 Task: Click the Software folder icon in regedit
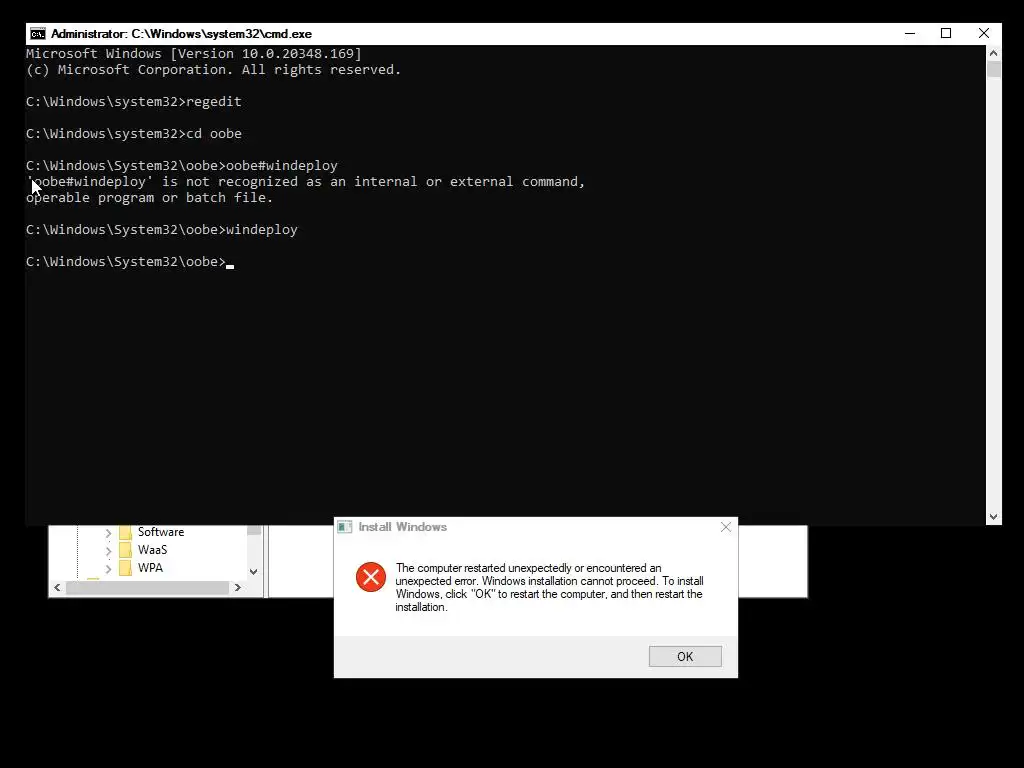point(125,532)
